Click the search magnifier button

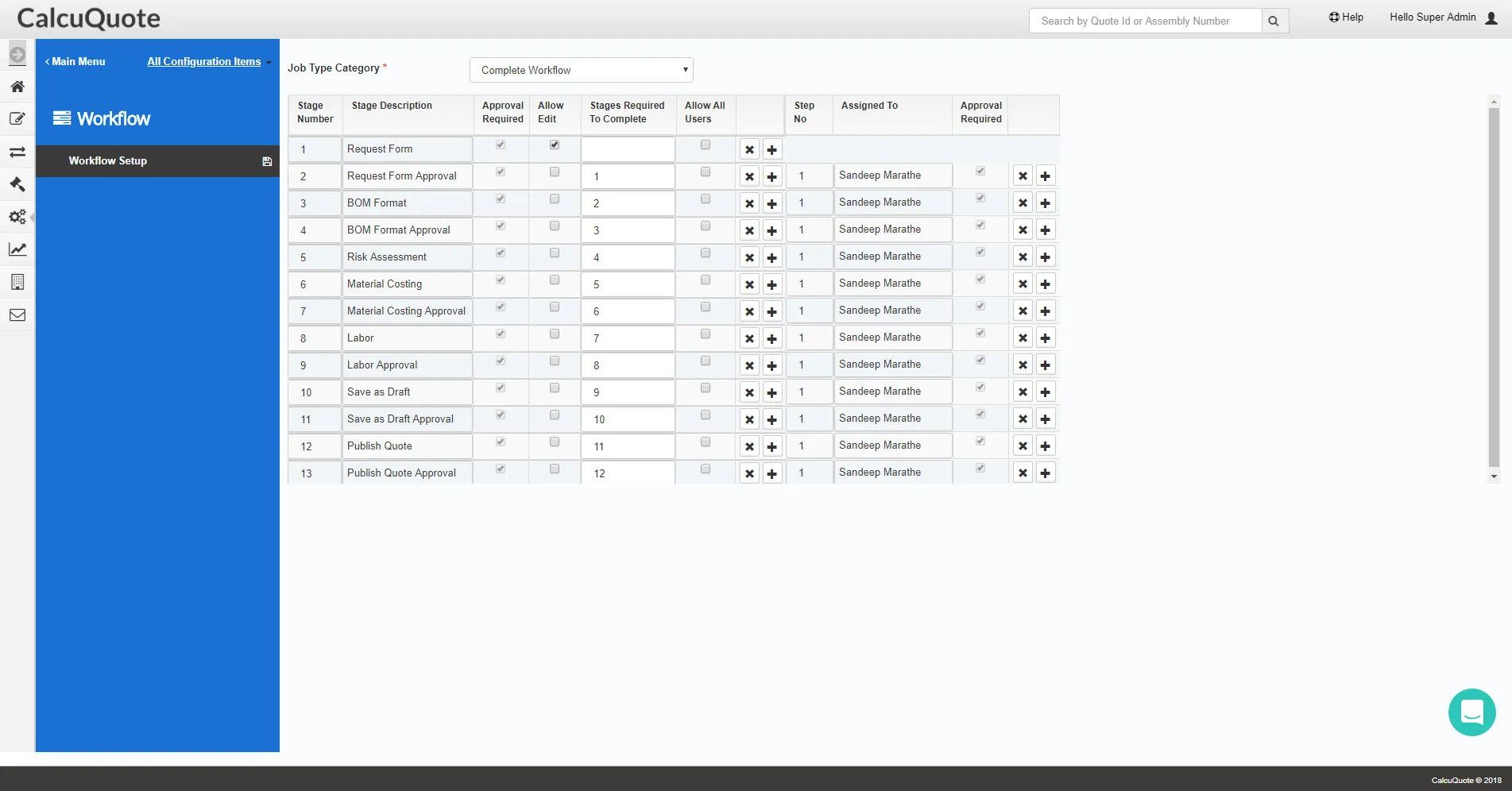click(x=1274, y=21)
